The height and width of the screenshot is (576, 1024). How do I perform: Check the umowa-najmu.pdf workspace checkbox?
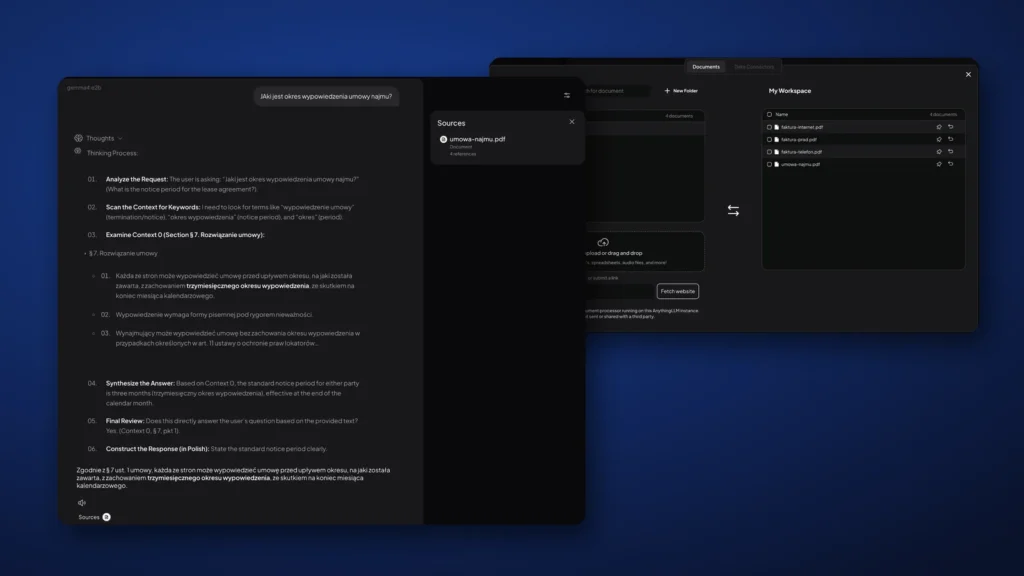(x=769, y=164)
